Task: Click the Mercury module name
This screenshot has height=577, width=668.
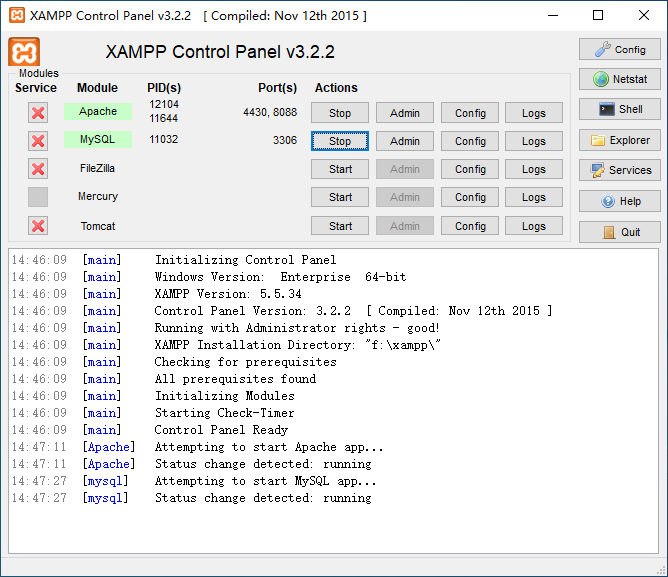Action: (98, 196)
